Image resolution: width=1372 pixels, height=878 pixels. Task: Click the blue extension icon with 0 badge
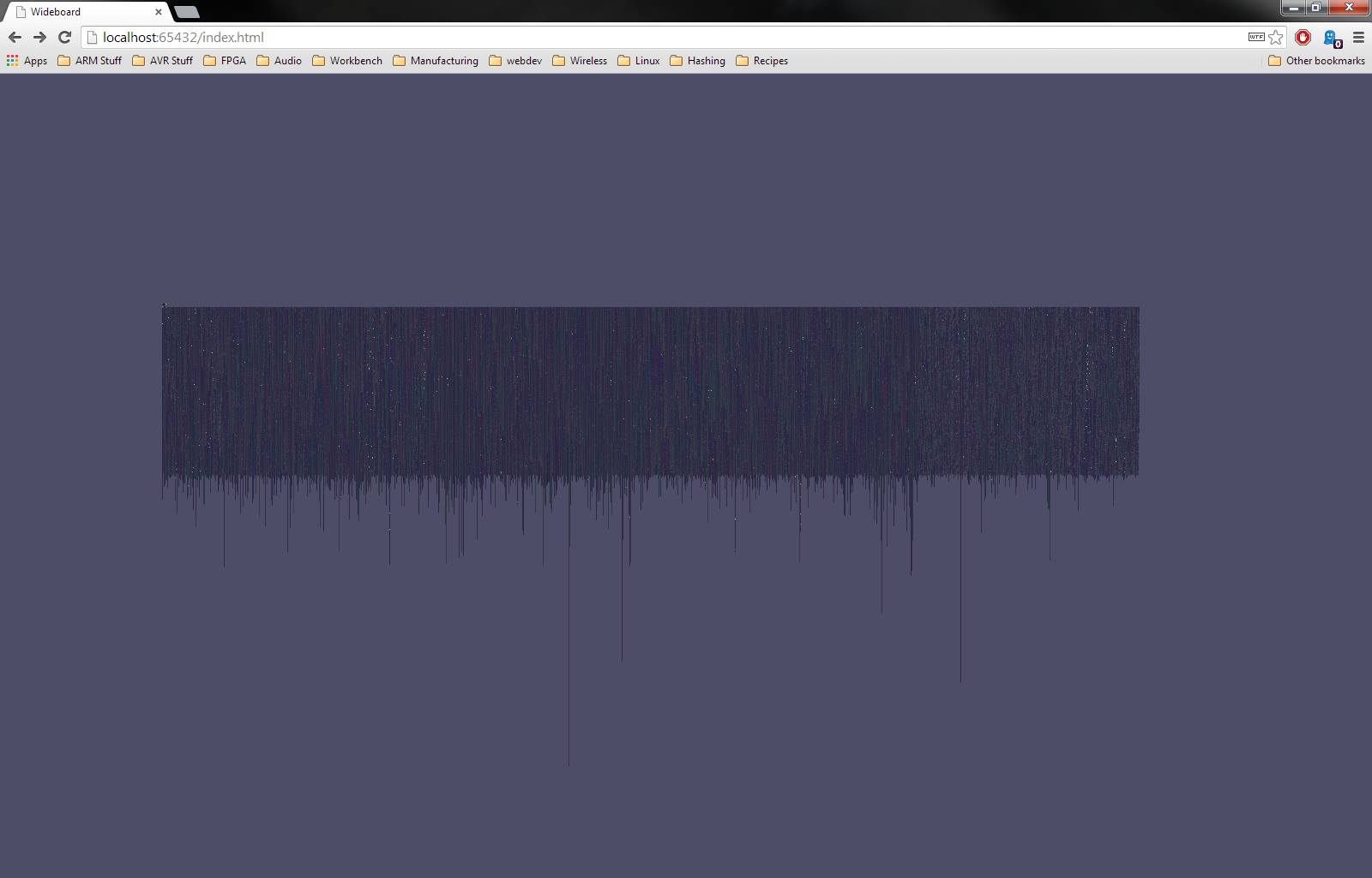(1332, 38)
